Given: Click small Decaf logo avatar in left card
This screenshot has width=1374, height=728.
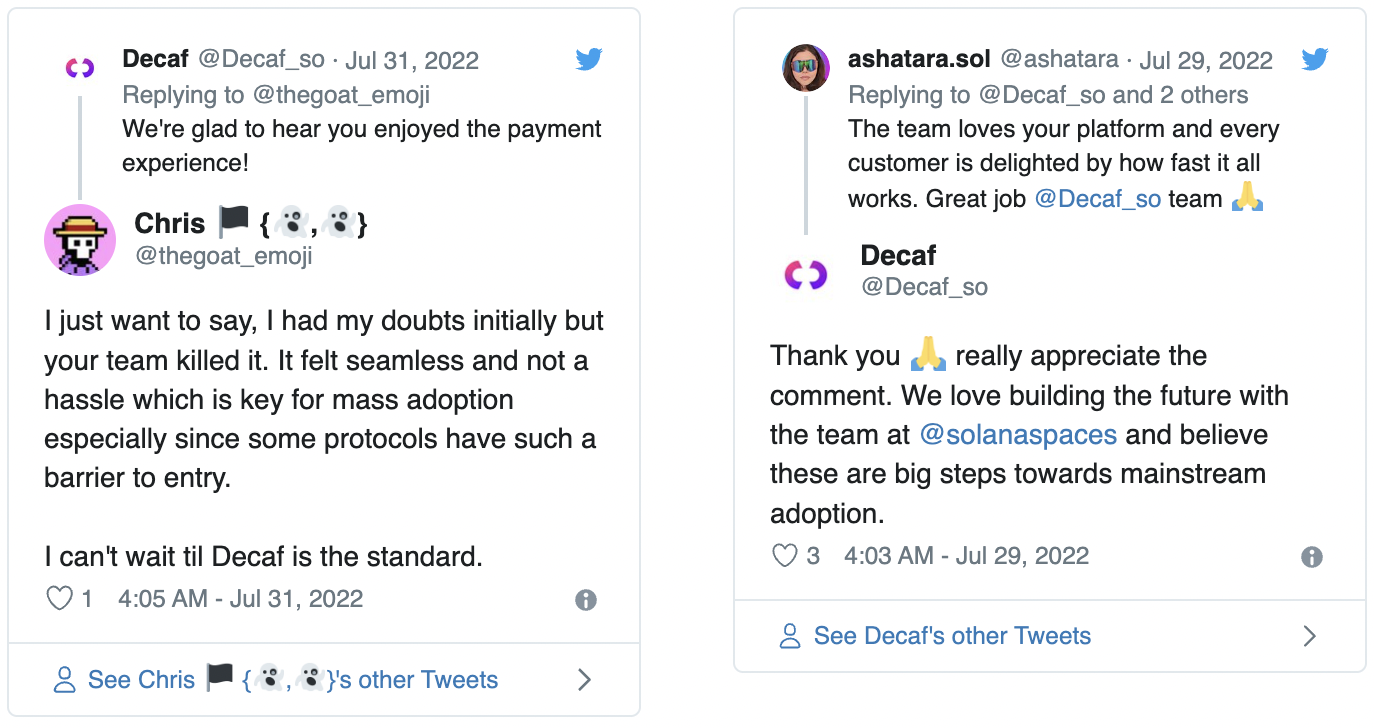Looking at the screenshot, I should pos(80,68).
